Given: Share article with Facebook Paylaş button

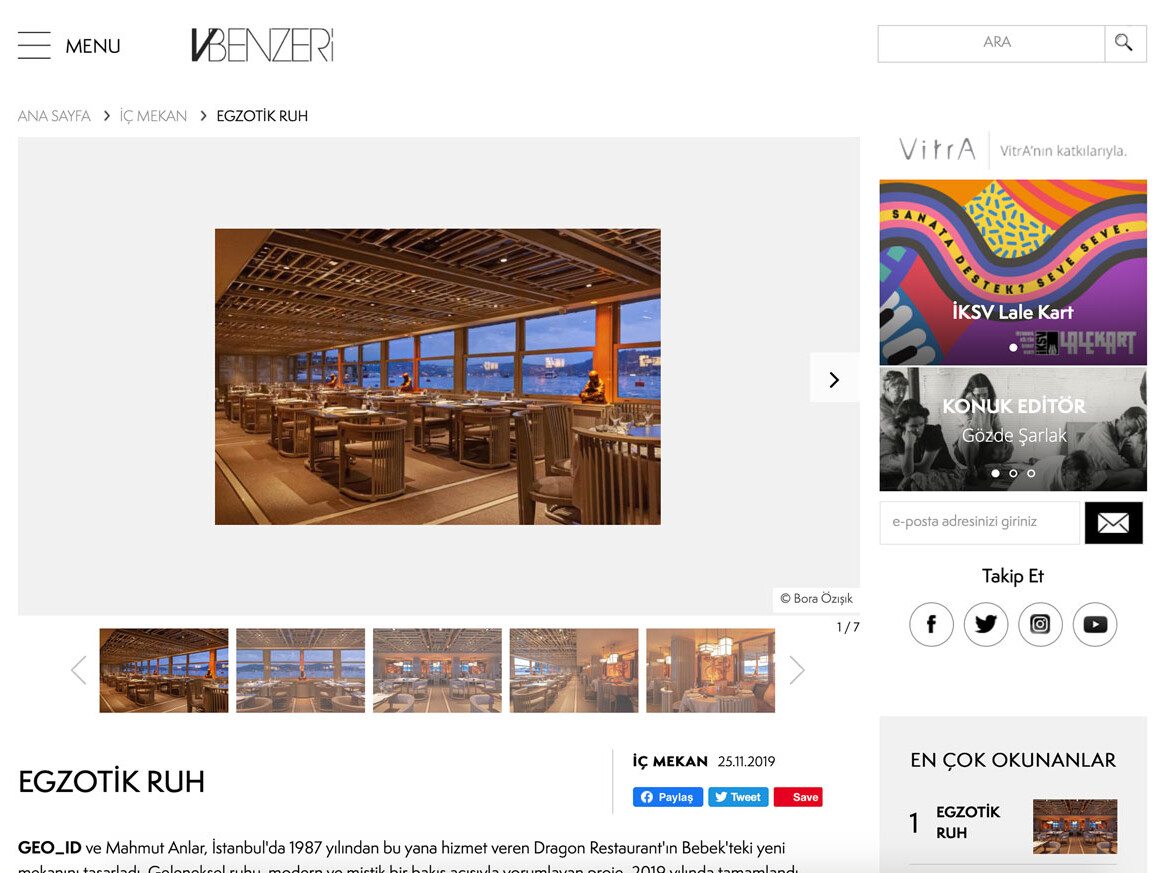Looking at the screenshot, I should 667,797.
